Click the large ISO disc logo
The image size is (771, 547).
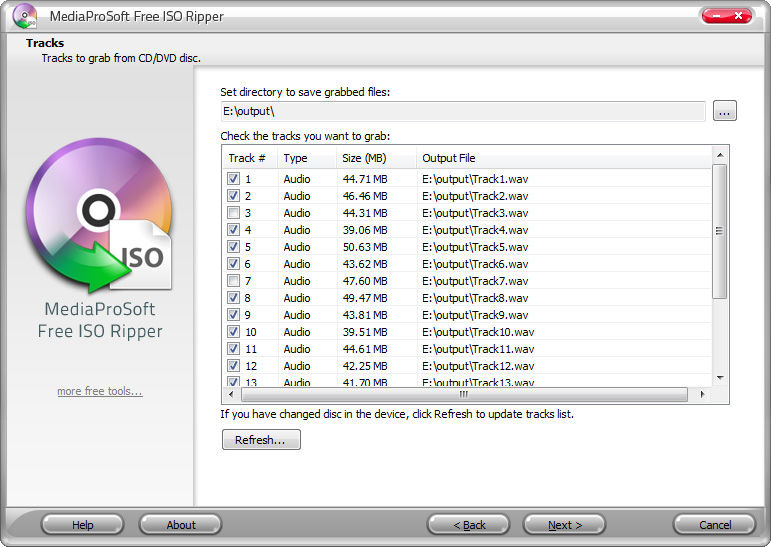[x=99, y=214]
